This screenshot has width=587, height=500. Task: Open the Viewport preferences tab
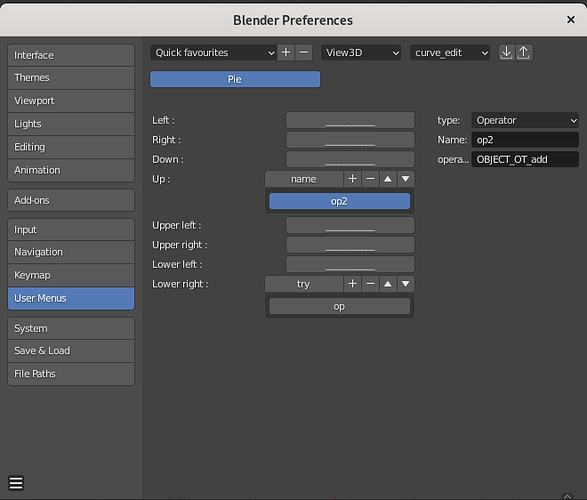point(71,101)
